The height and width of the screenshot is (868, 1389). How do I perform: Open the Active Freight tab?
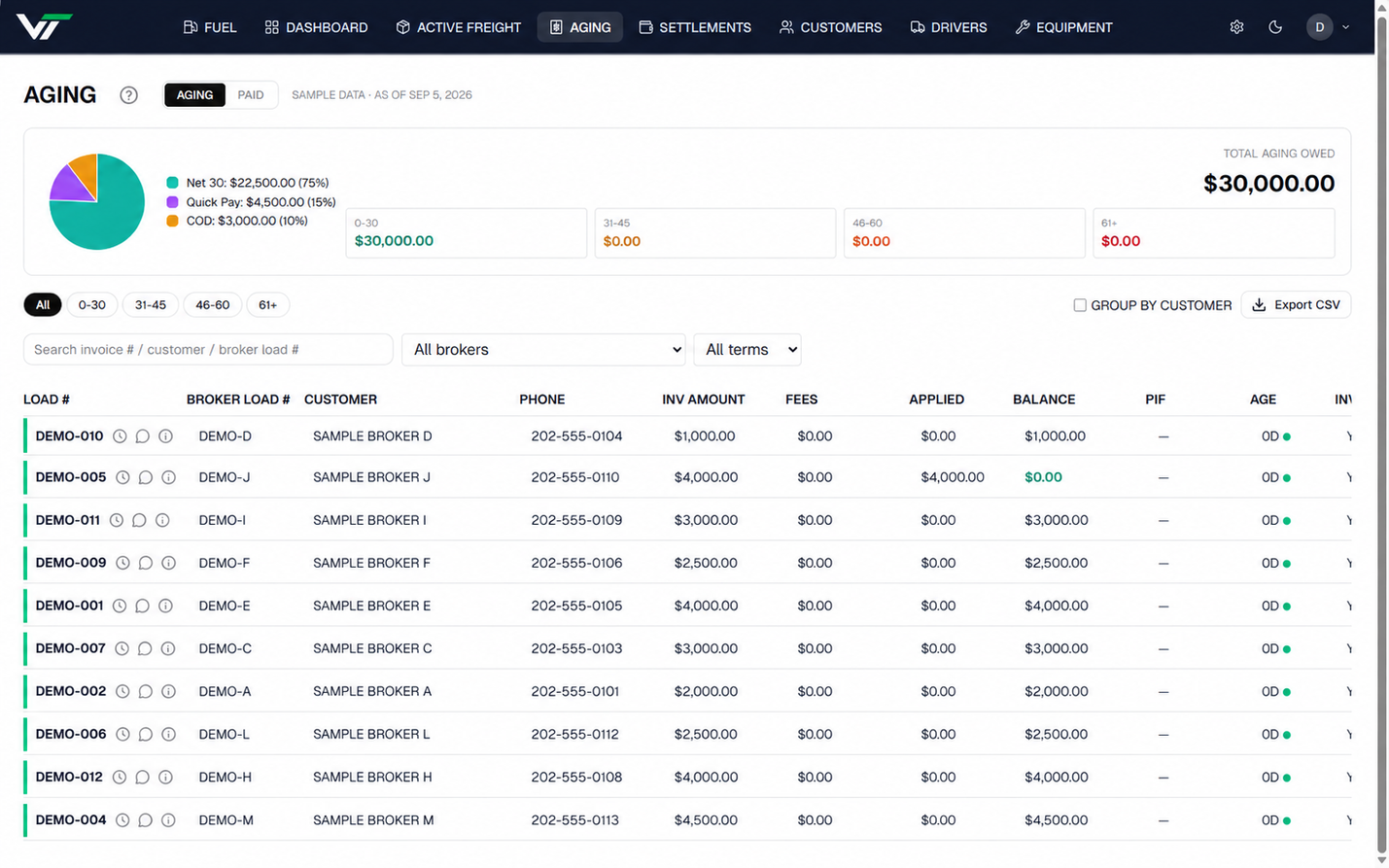[x=459, y=27]
